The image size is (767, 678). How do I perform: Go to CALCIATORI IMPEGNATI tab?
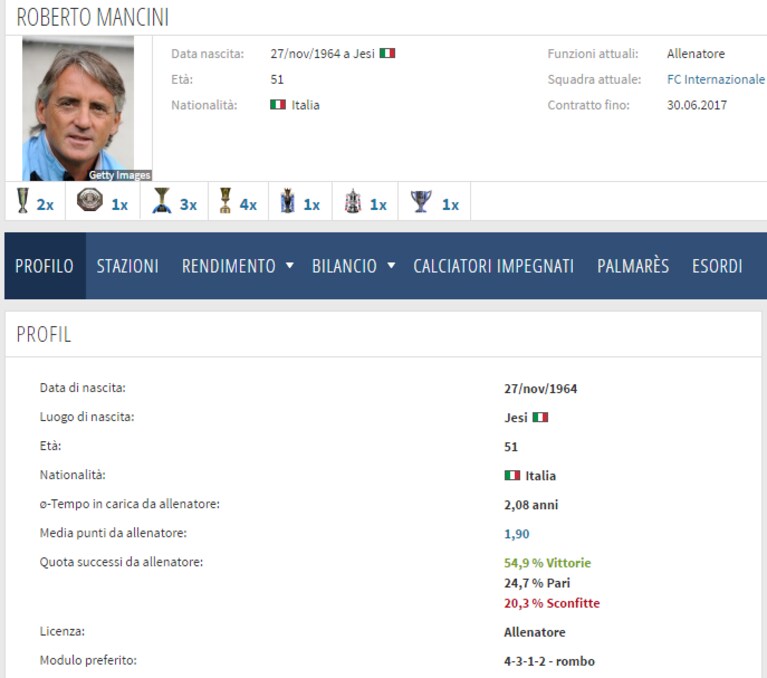click(494, 266)
